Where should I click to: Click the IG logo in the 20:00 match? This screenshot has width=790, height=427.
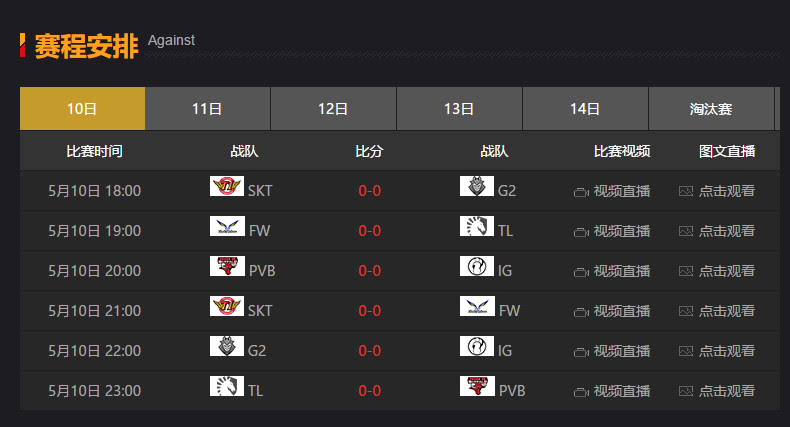[477, 266]
